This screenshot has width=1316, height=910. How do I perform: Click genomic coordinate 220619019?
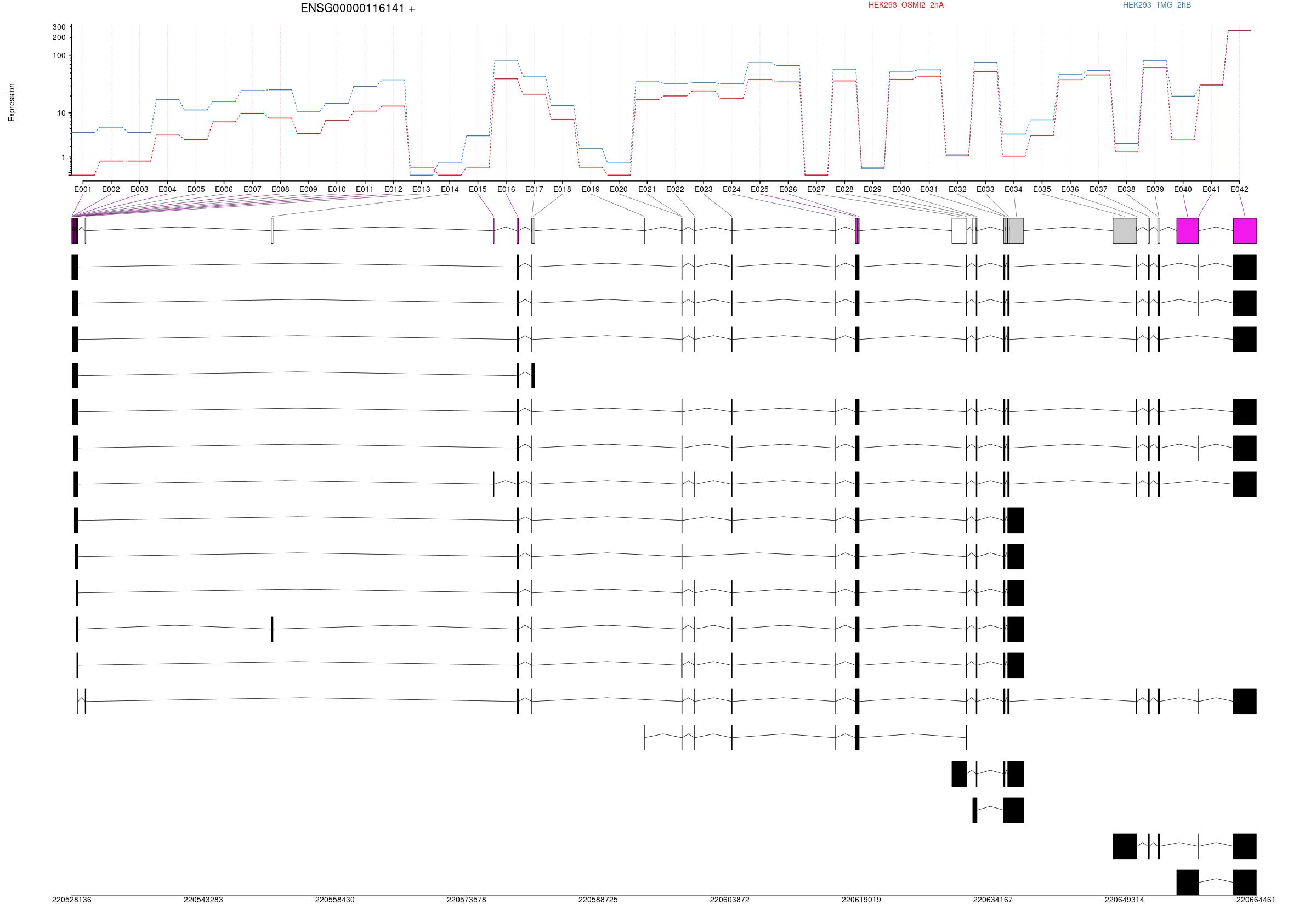tap(862, 900)
